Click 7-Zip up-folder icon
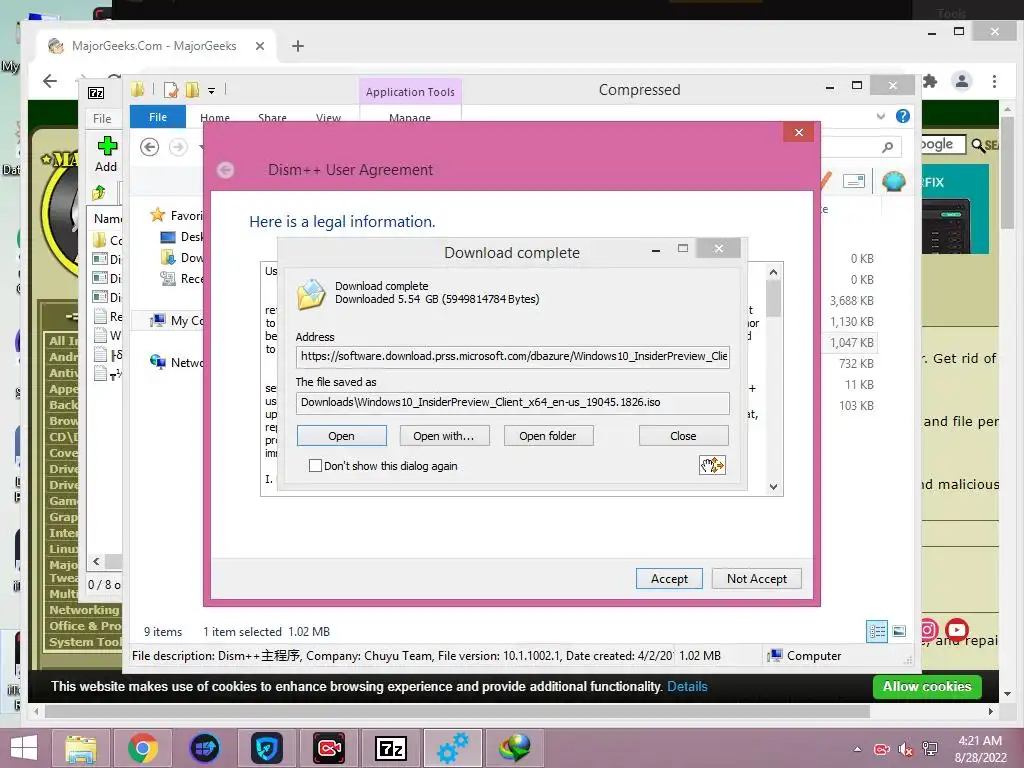The image size is (1024, 768). point(99,192)
